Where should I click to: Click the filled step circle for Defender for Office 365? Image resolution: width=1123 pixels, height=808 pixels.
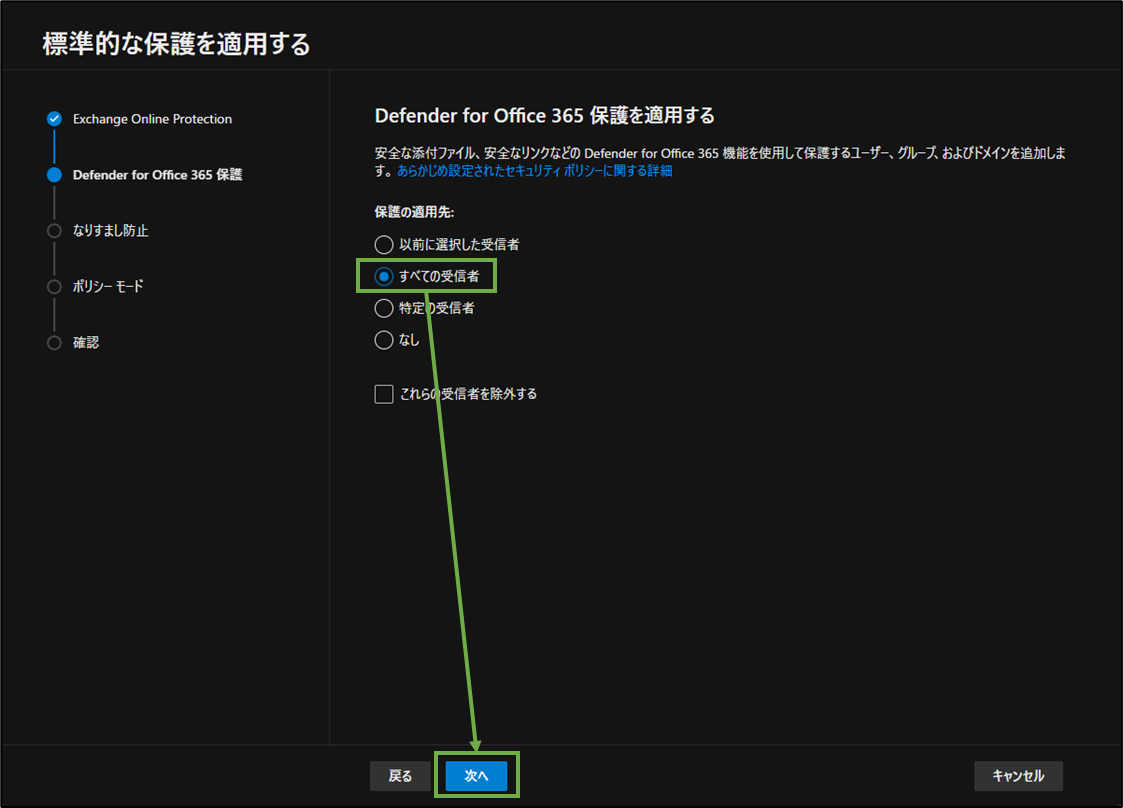(x=54, y=175)
